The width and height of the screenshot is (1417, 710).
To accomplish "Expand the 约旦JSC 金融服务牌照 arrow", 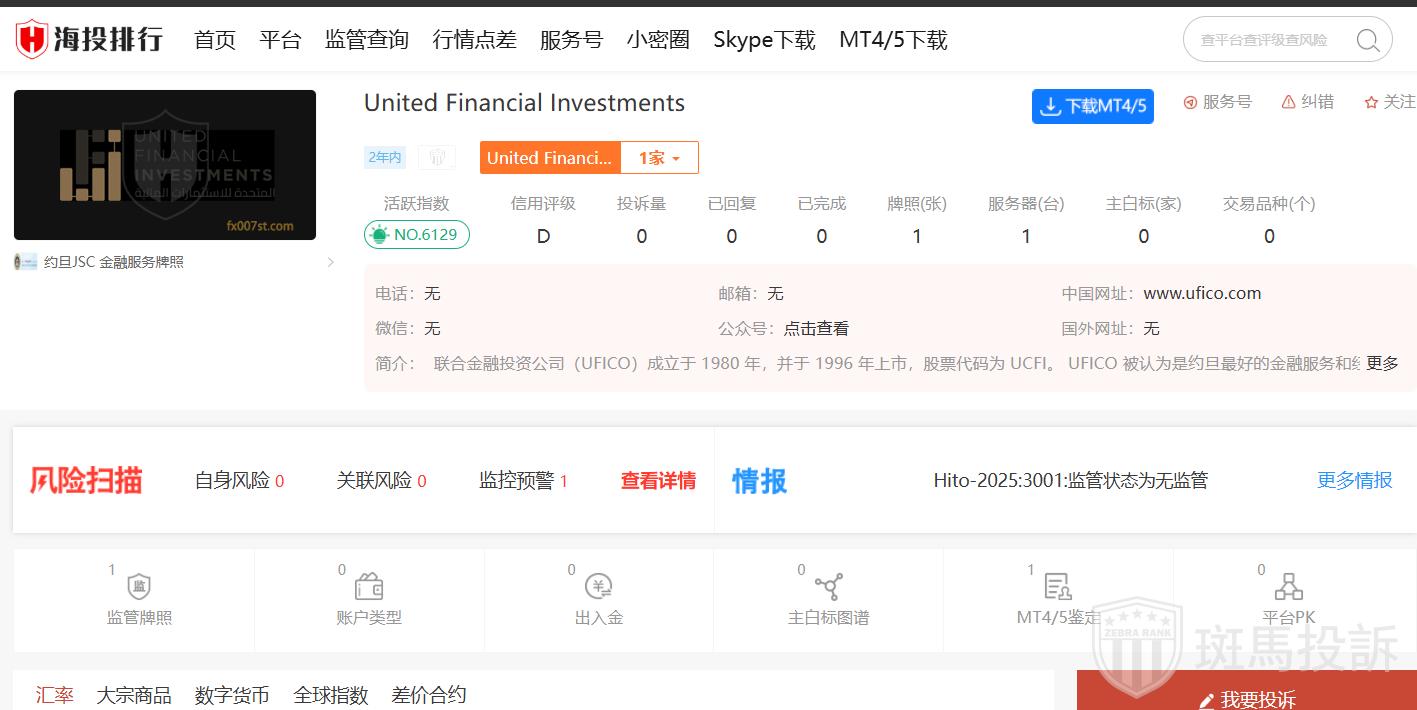I will [331, 262].
